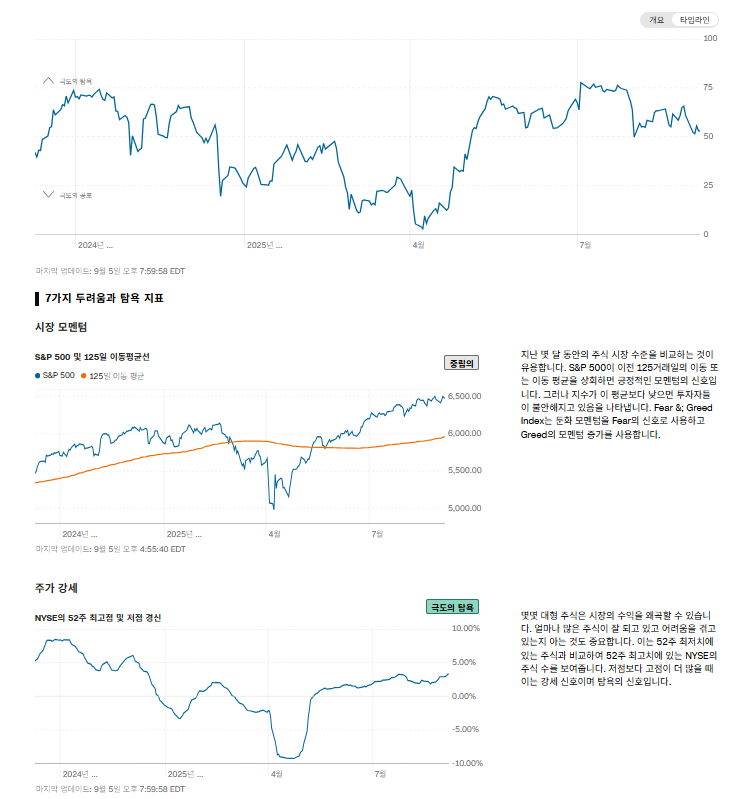Switch to the 개요 view
This screenshot has height=799, width=733.
coord(656,20)
